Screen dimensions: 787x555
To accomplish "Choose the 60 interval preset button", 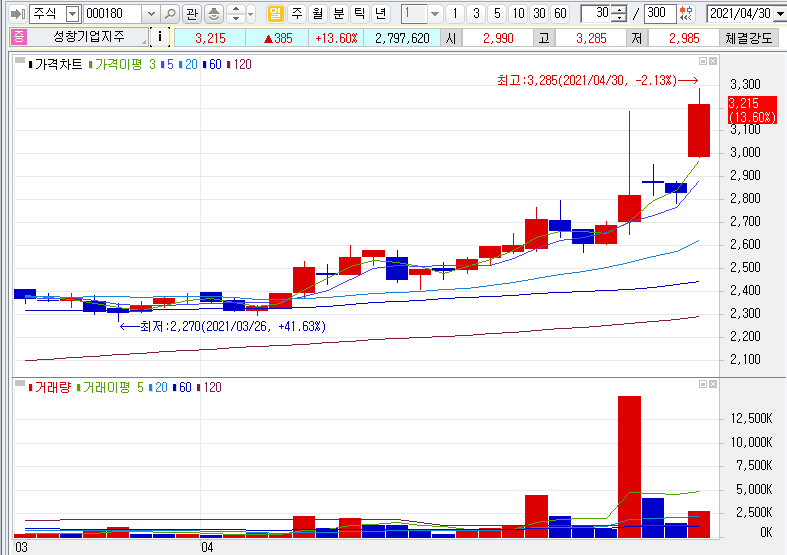I will (561, 14).
